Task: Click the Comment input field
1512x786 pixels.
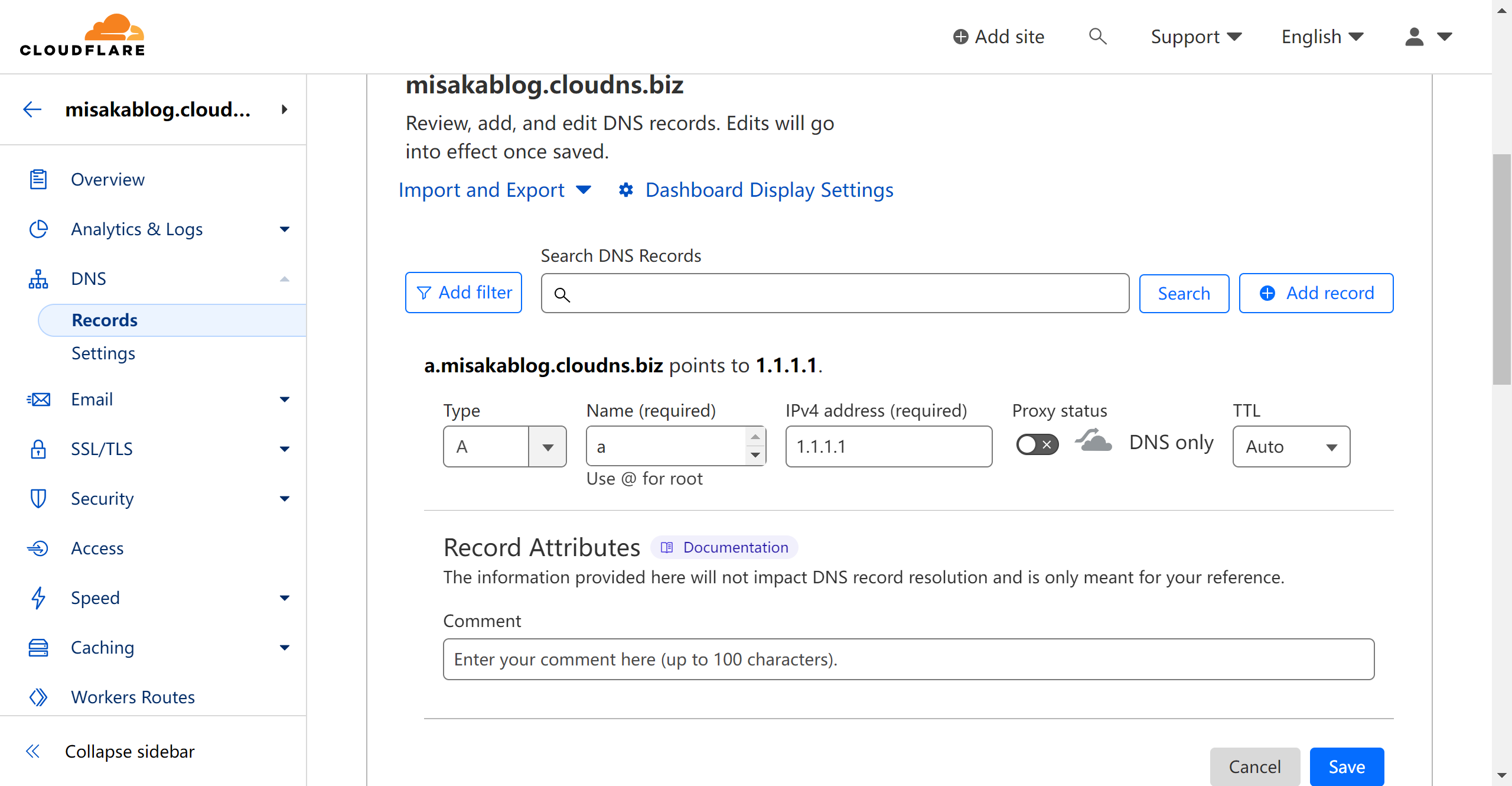Action: (908, 659)
